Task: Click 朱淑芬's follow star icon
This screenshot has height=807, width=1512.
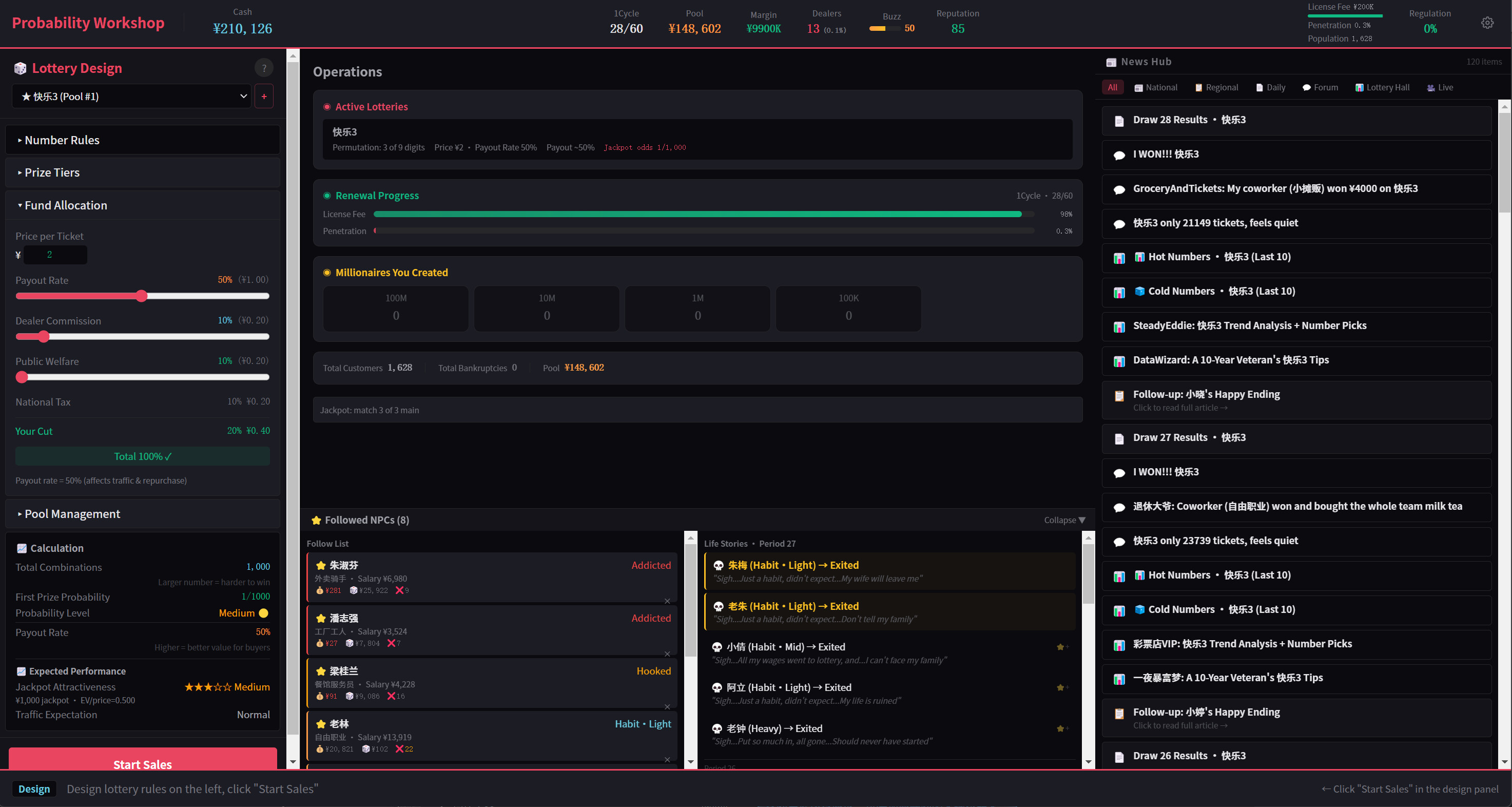Action: (321, 565)
